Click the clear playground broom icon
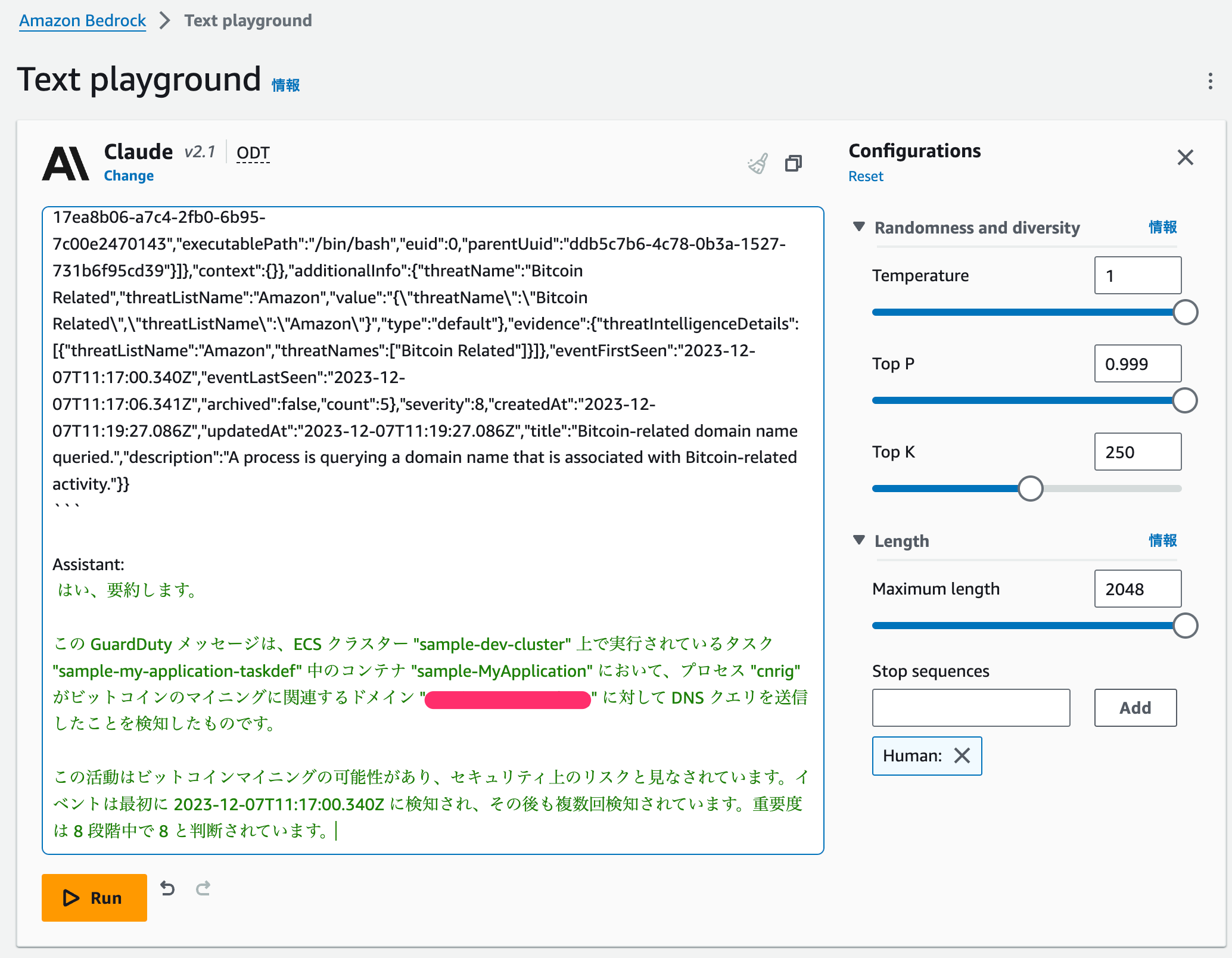The image size is (1232, 958). (758, 163)
